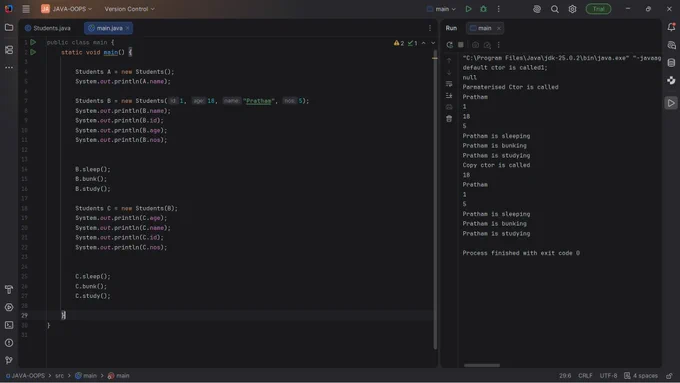This screenshot has height=383, width=680.
Task: Open the Database tool window
Action: click(671, 63)
